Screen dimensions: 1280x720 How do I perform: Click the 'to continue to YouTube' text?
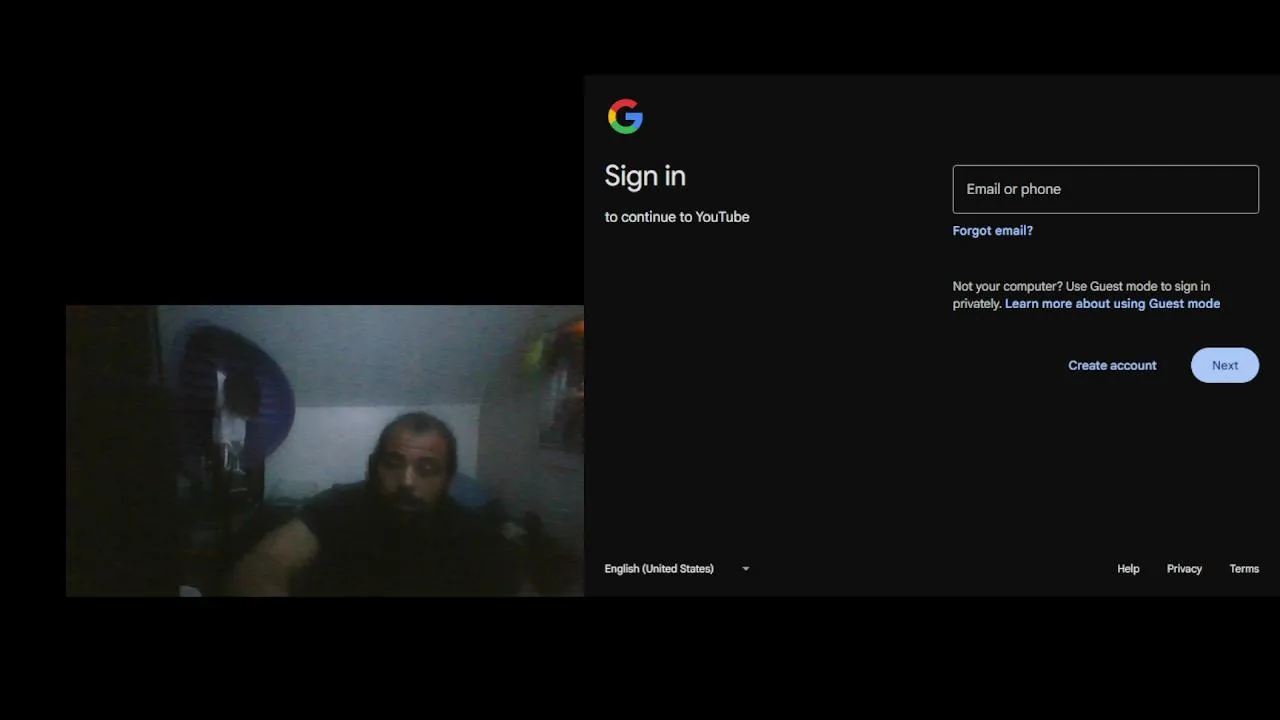(x=677, y=216)
